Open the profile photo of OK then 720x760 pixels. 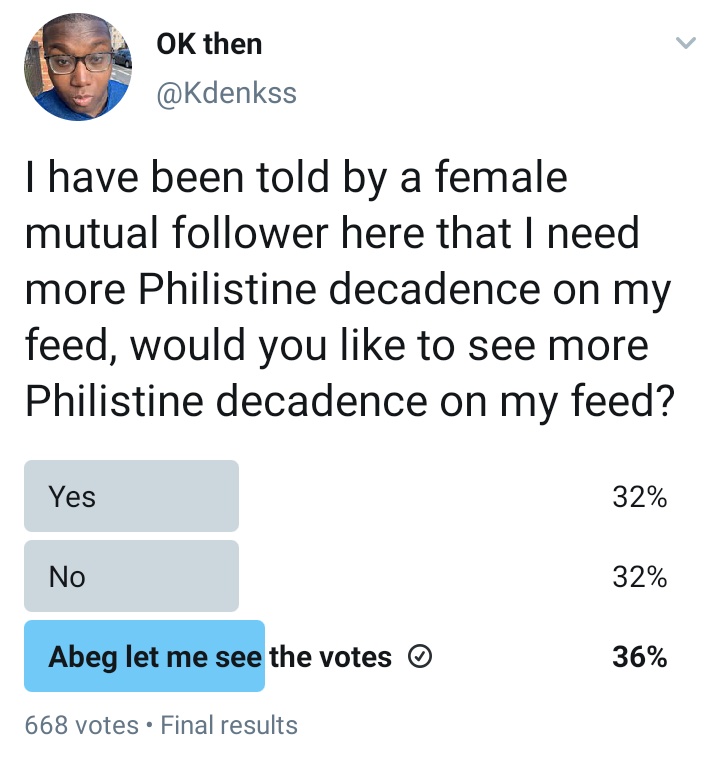click(x=78, y=66)
